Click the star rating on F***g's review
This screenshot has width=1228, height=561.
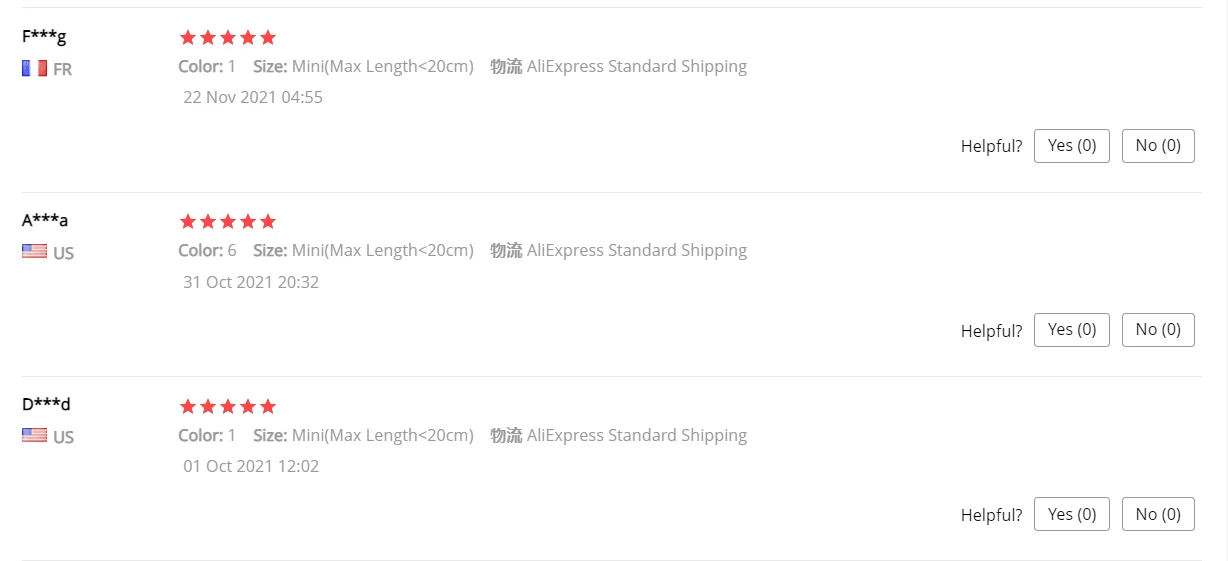(x=227, y=38)
